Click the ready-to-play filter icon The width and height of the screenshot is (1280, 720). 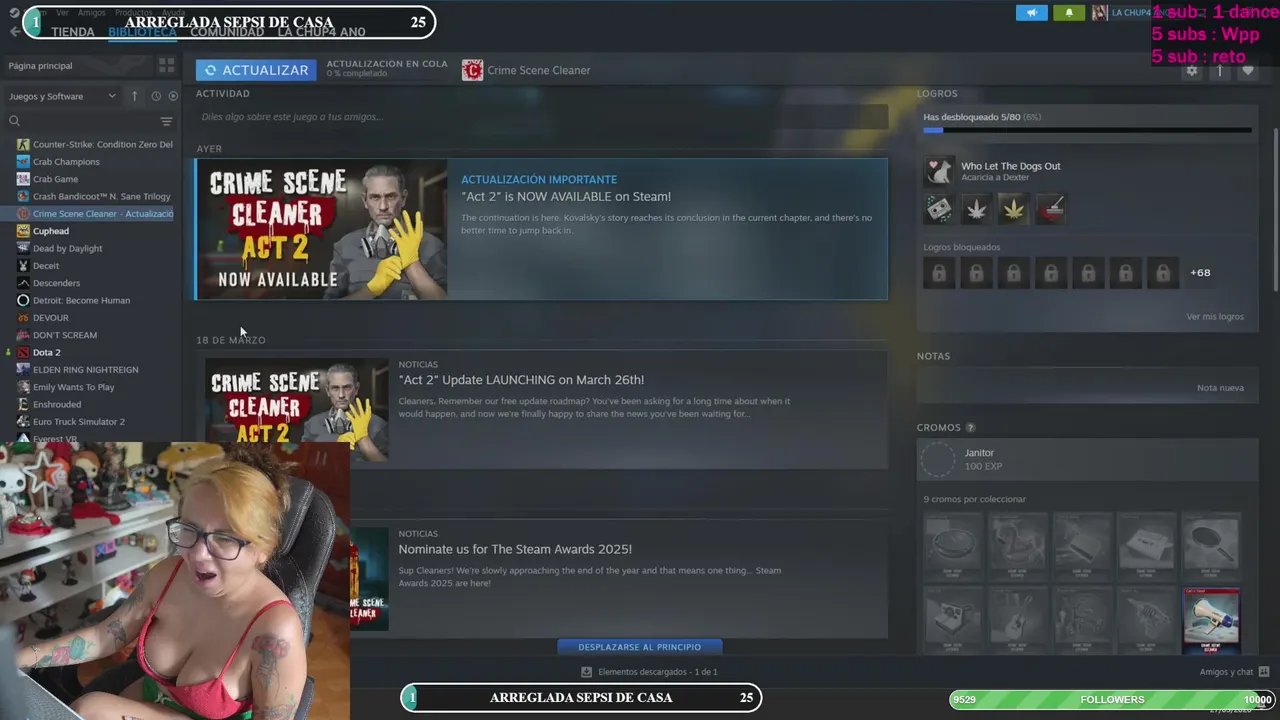tap(173, 96)
